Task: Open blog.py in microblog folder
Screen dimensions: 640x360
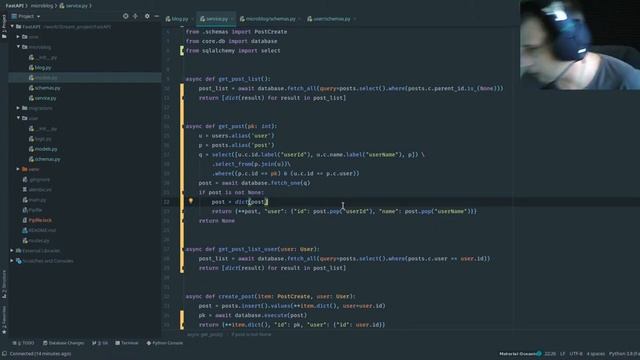Action: 40,67
